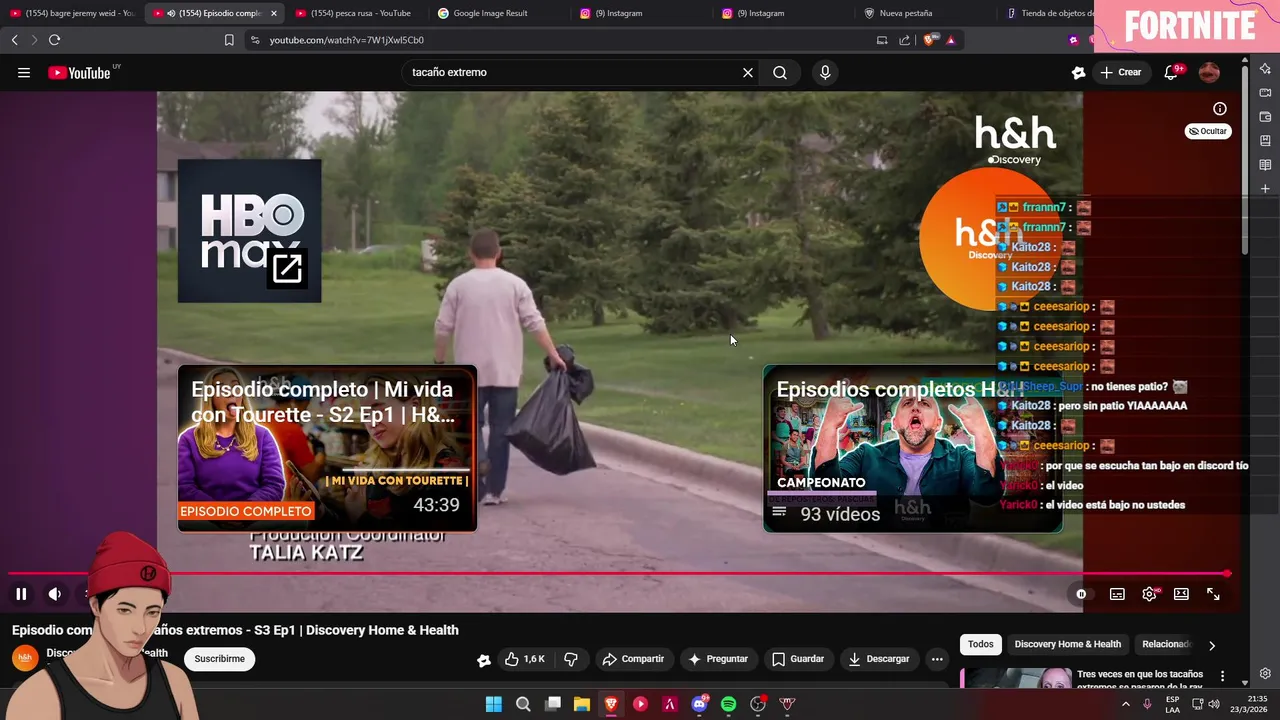The image size is (1280, 720).
Task: Open player settings gear
Action: click(1149, 594)
